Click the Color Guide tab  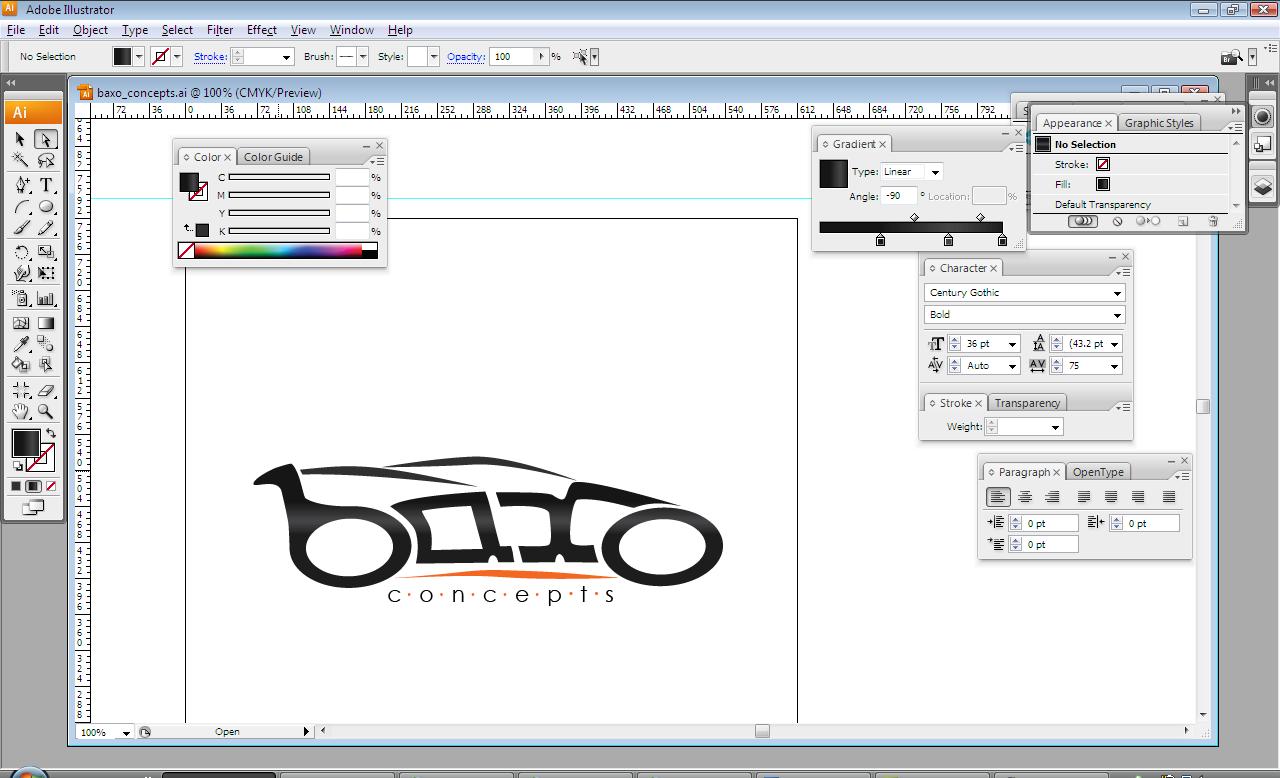[273, 157]
